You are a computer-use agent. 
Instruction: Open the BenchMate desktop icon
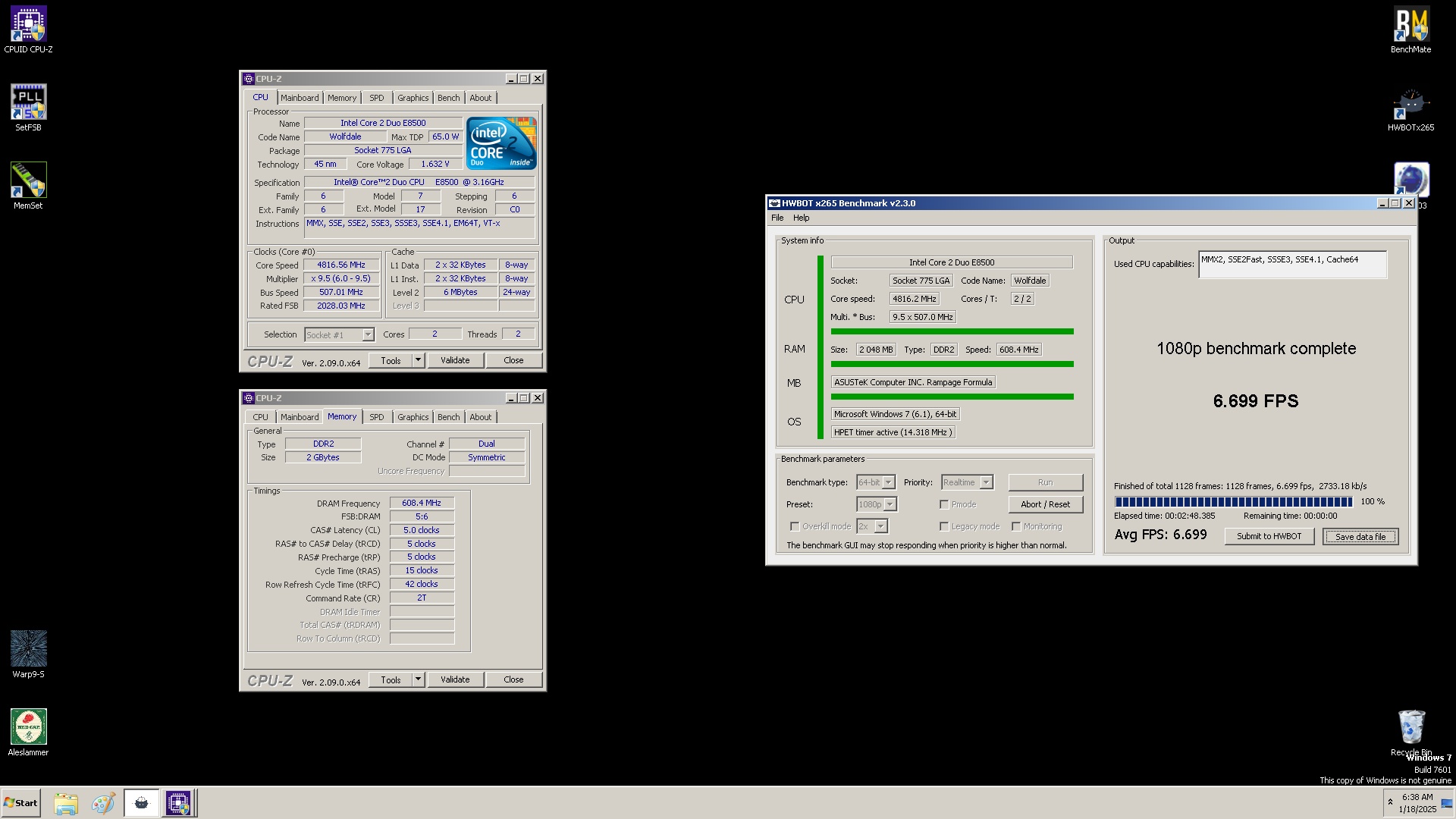[1411, 30]
